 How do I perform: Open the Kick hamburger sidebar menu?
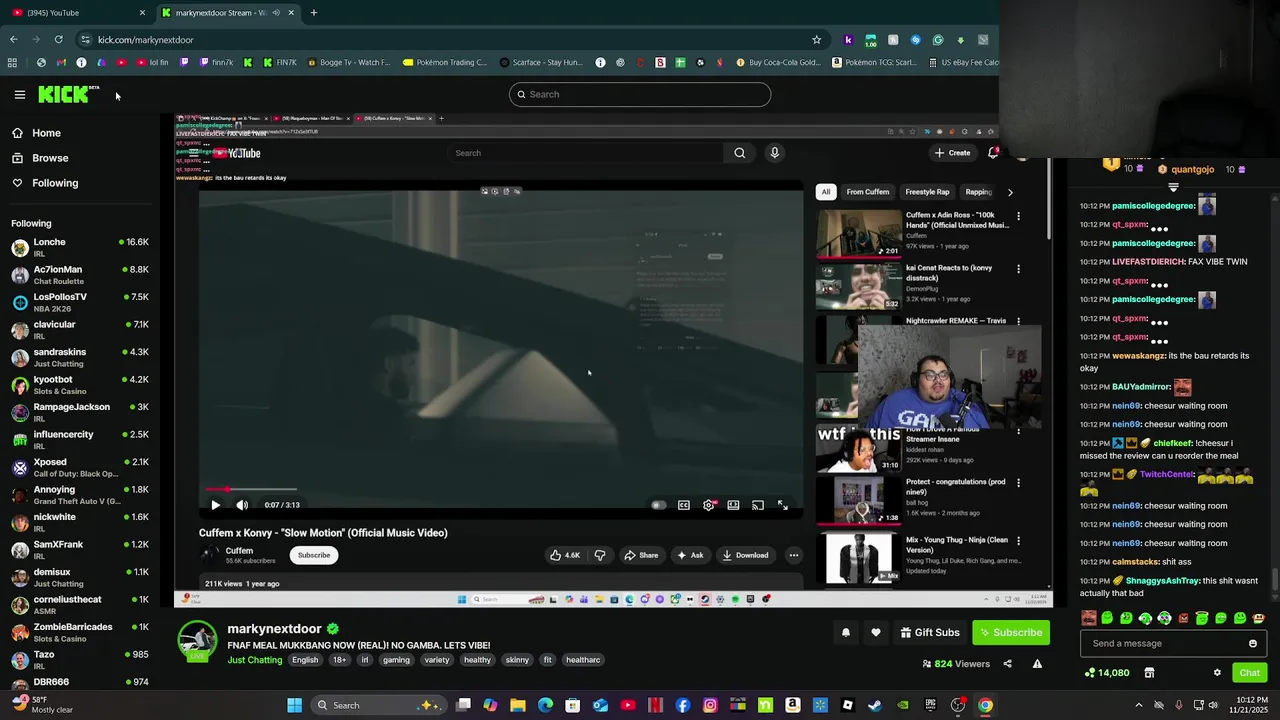(x=19, y=95)
